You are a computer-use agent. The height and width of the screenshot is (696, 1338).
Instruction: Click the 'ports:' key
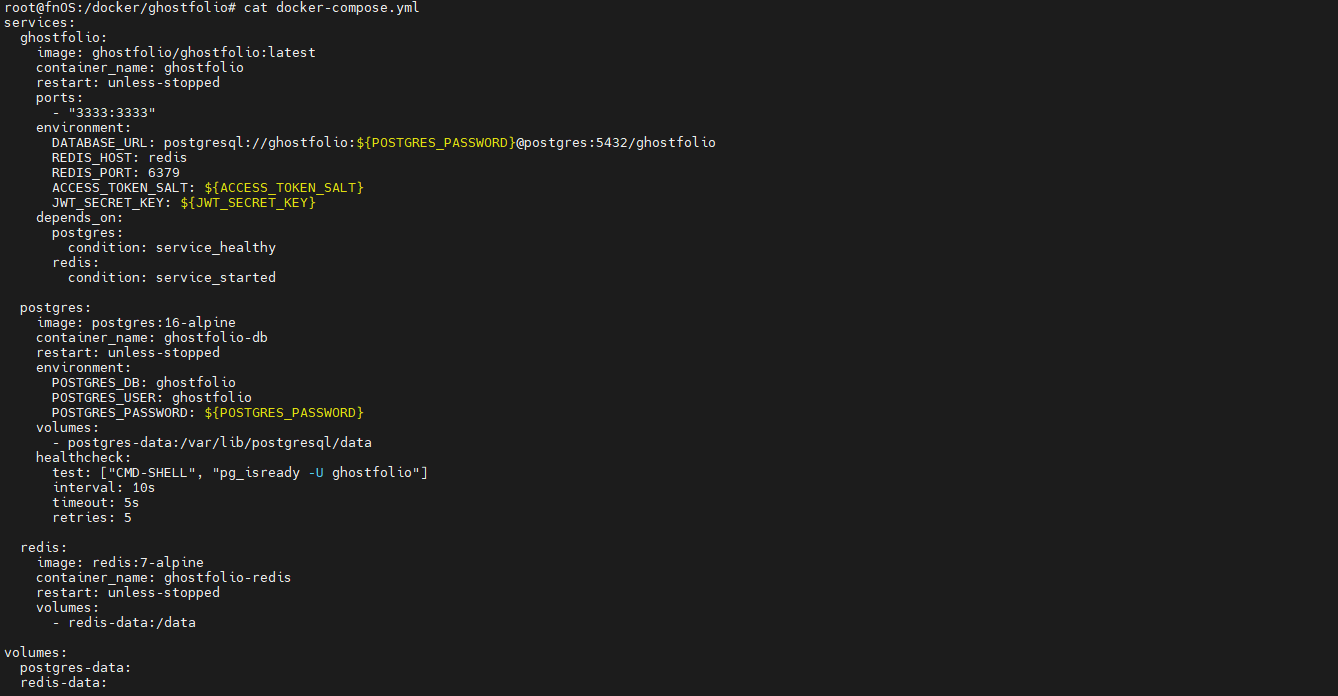pos(60,98)
